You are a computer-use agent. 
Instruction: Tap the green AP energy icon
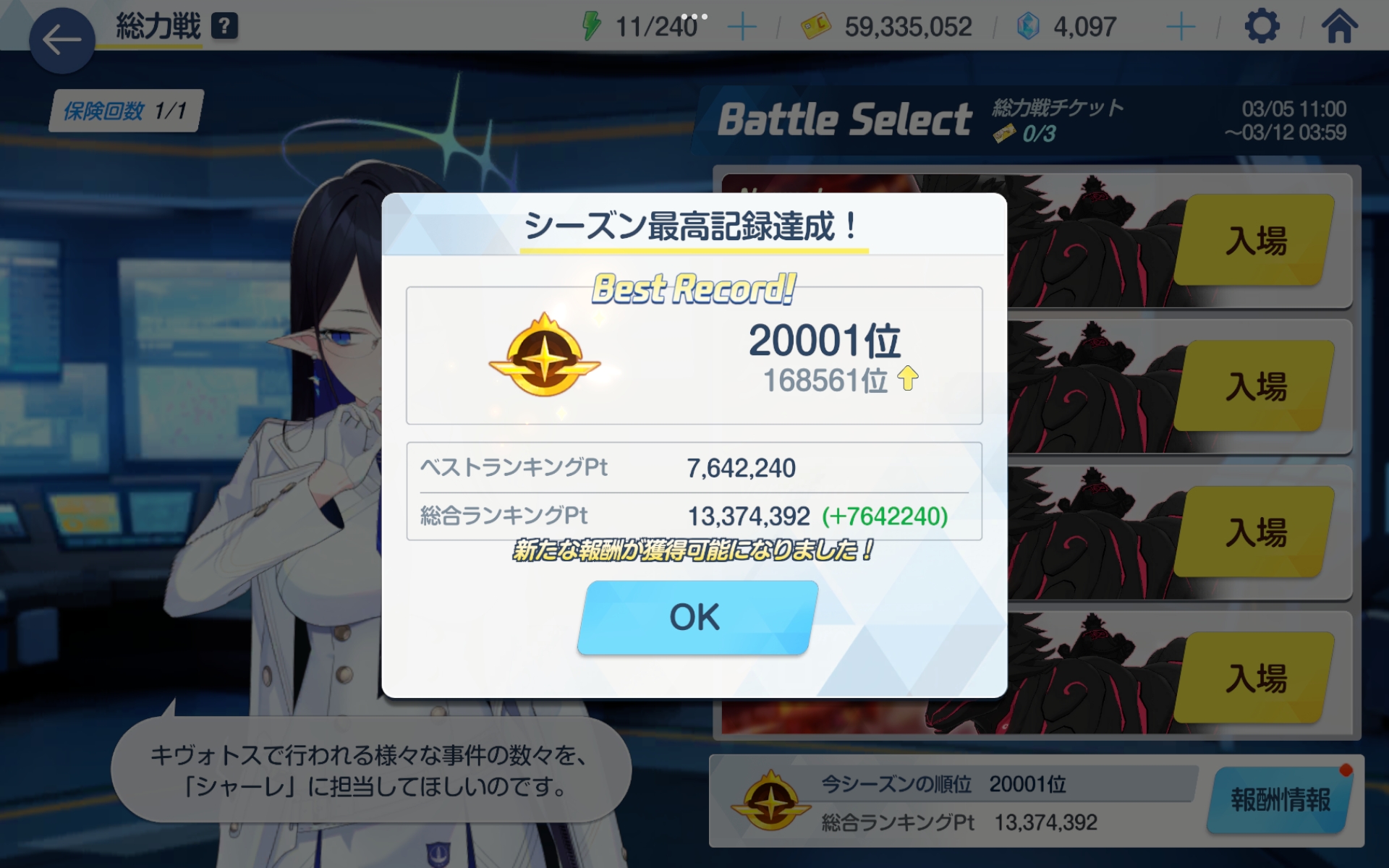591,27
